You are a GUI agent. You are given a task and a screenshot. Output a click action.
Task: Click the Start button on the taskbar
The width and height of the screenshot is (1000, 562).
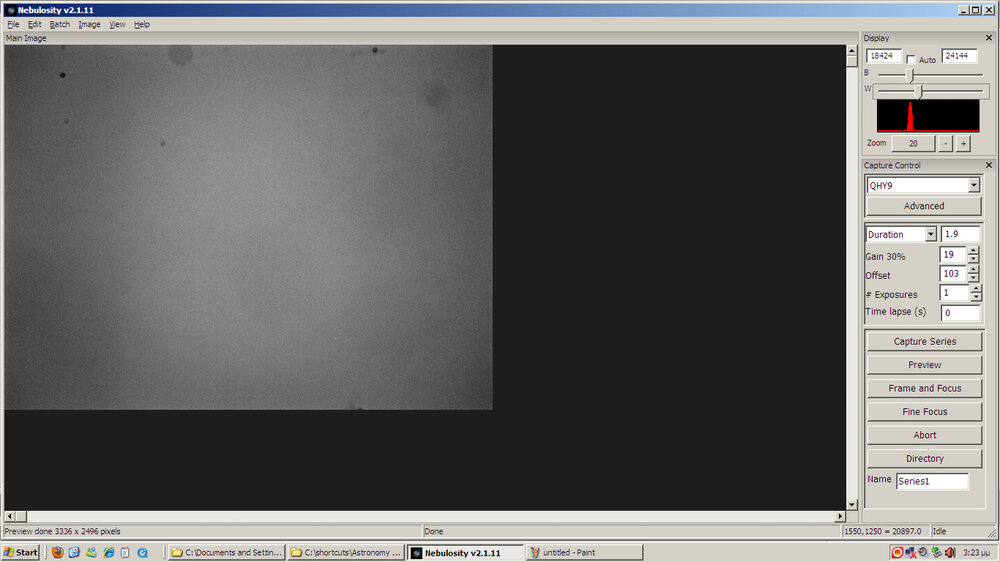[21, 552]
